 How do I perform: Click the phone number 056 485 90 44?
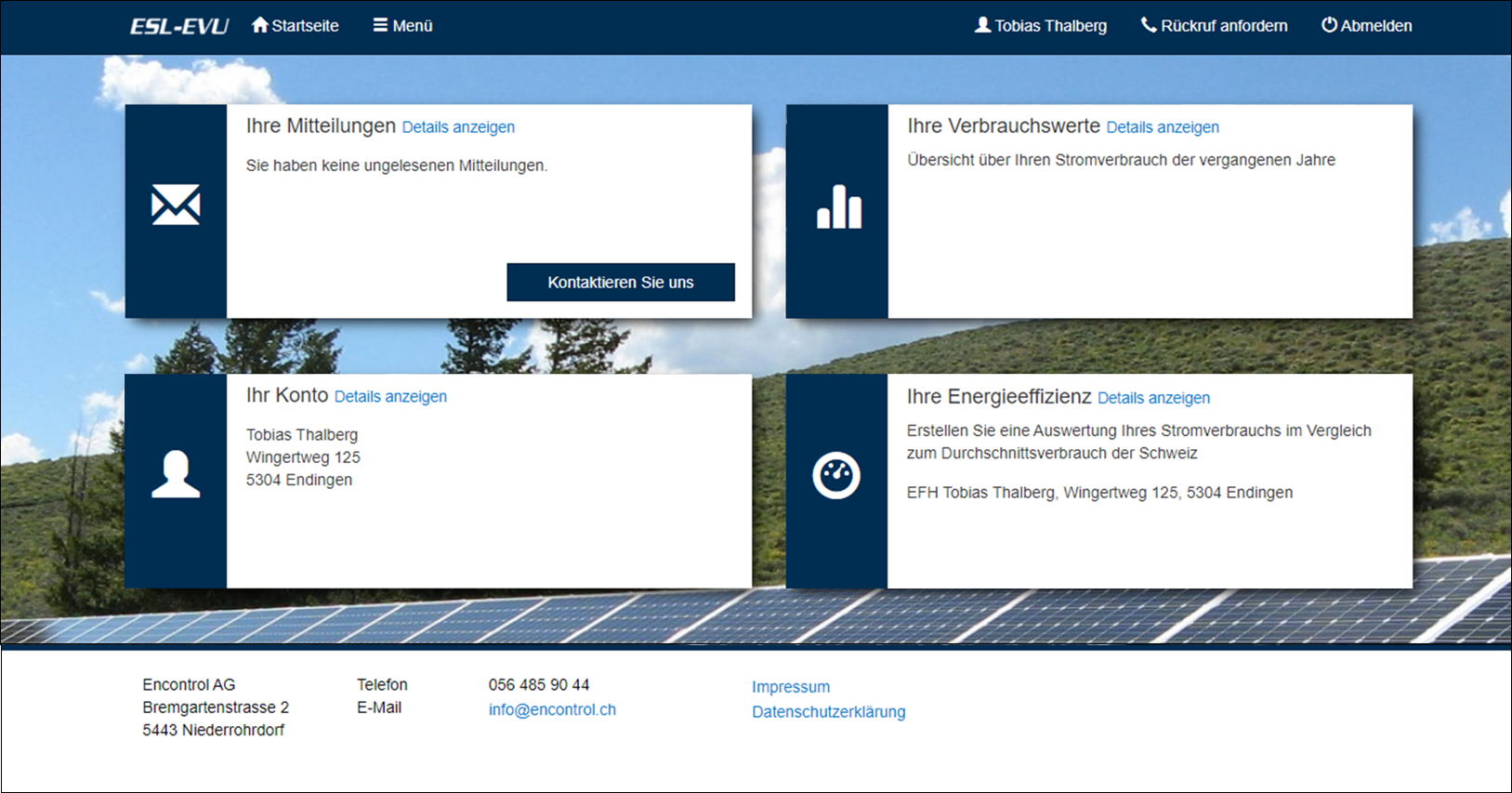(x=539, y=685)
